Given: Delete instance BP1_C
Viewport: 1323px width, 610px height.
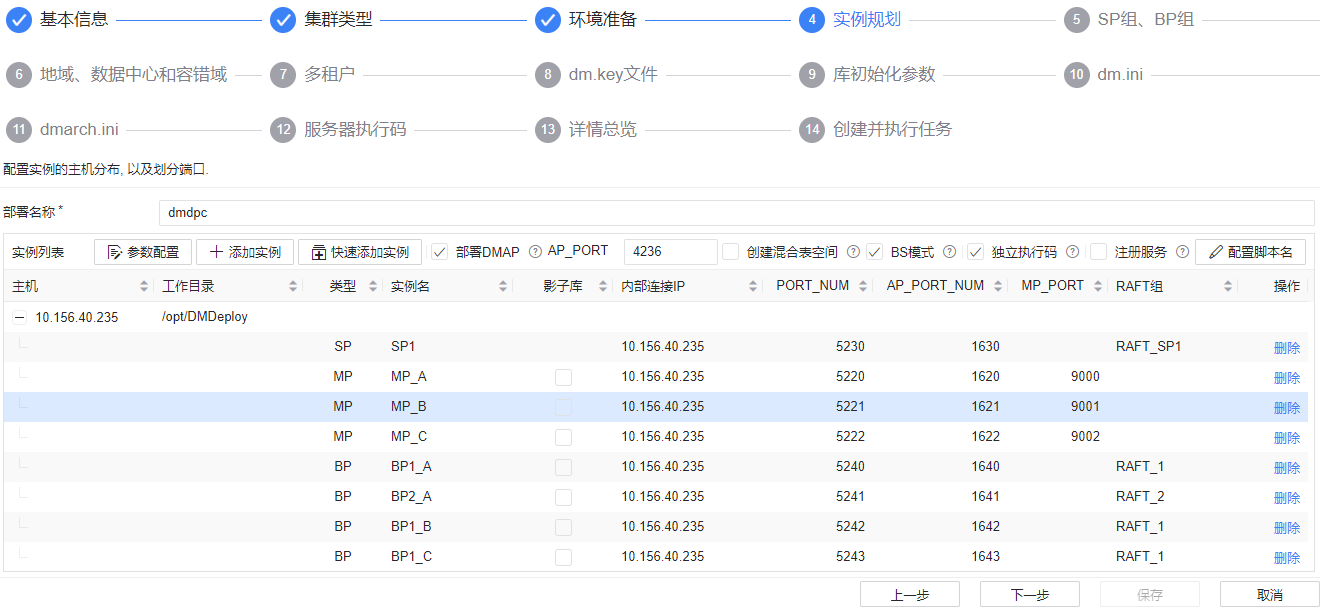Looking at the screenshot, I should click(1286, 558).
